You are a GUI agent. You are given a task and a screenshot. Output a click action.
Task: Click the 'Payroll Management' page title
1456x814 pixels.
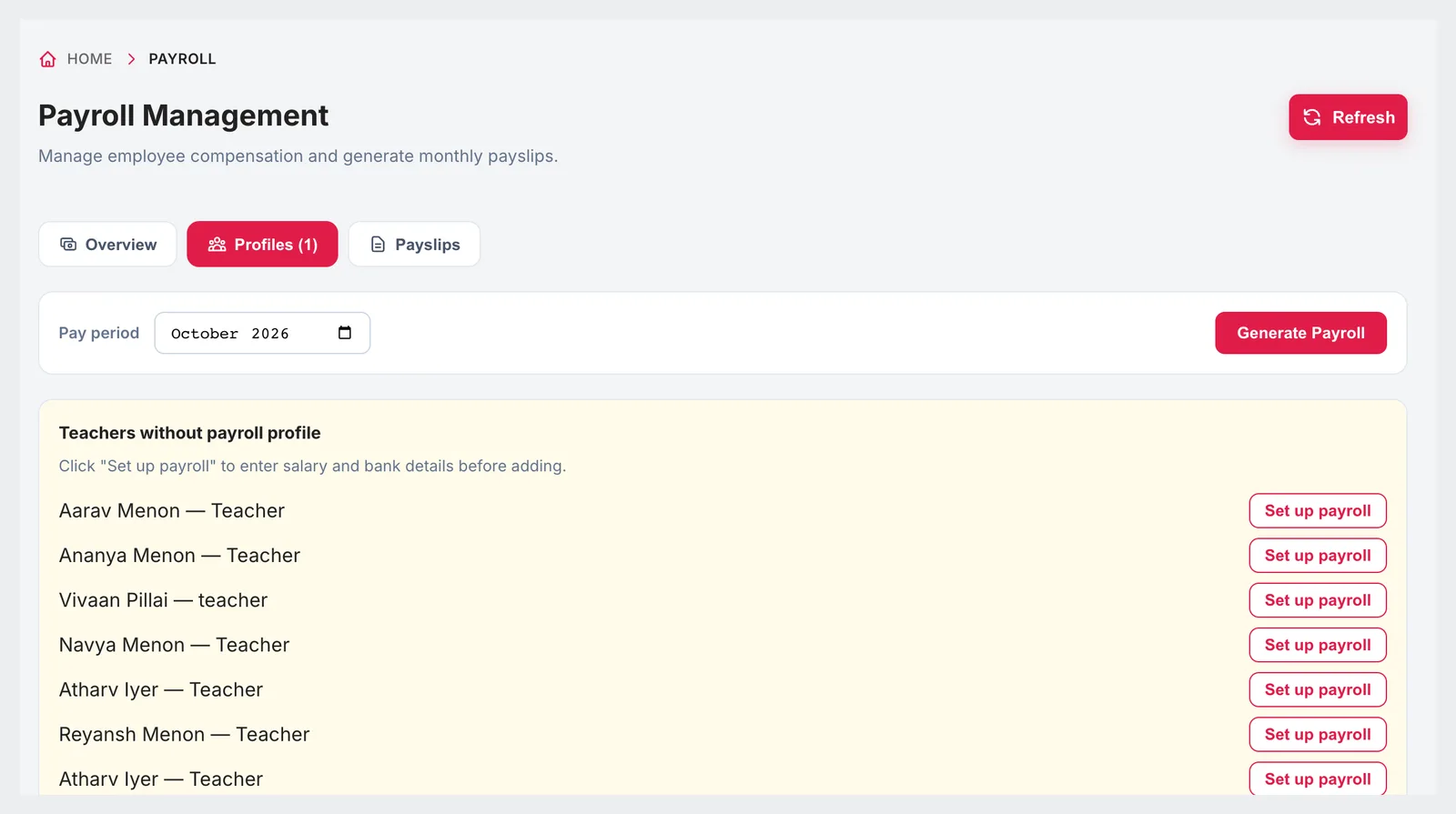click(x=183, y=116)
